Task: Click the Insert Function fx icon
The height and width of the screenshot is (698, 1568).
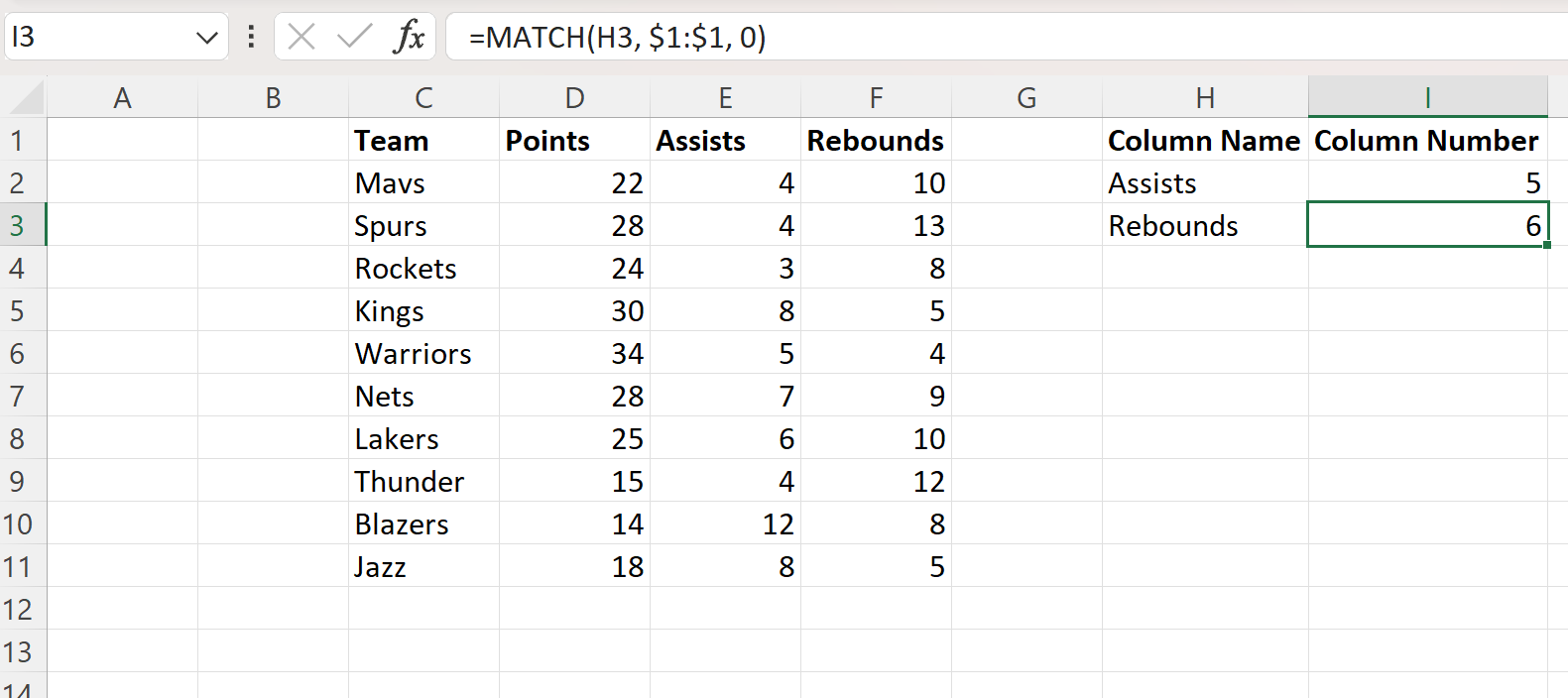Action: (x=409, y=38)
